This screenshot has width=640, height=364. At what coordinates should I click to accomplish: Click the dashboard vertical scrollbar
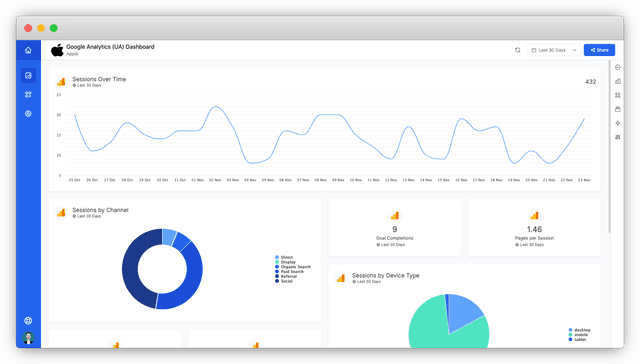pyautogui.click(x=609, y=147)
